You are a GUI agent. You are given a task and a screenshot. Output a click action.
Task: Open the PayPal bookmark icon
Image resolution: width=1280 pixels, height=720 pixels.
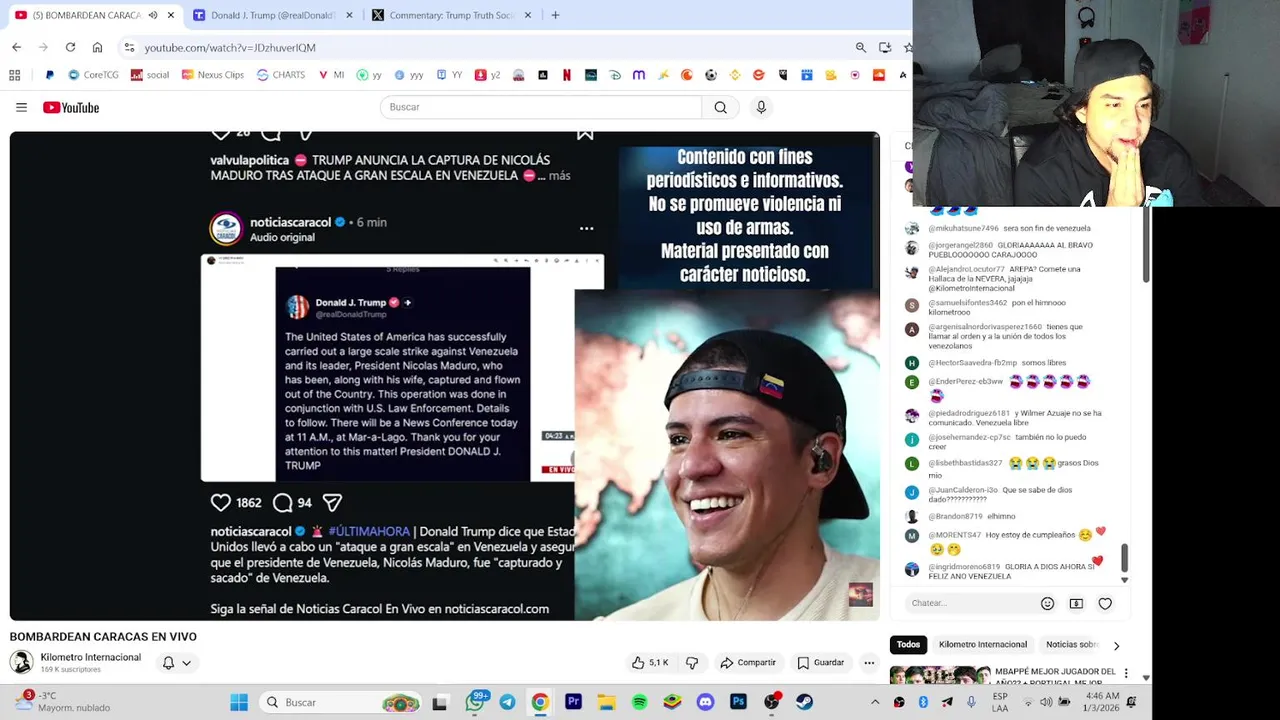49,75
